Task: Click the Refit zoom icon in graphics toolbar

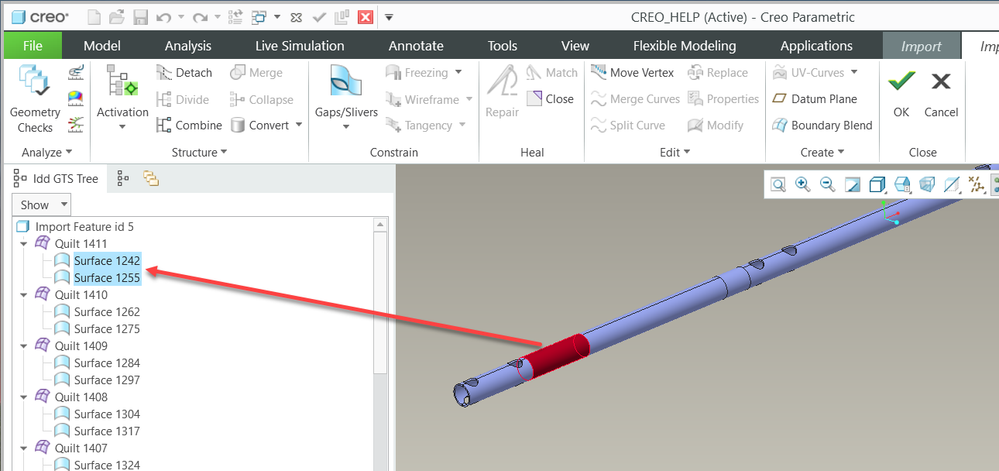Action: click(x=778, y=185)
